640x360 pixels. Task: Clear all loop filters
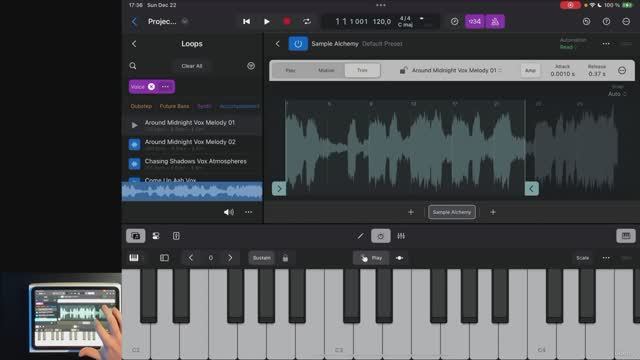click(x=192, y=66)
